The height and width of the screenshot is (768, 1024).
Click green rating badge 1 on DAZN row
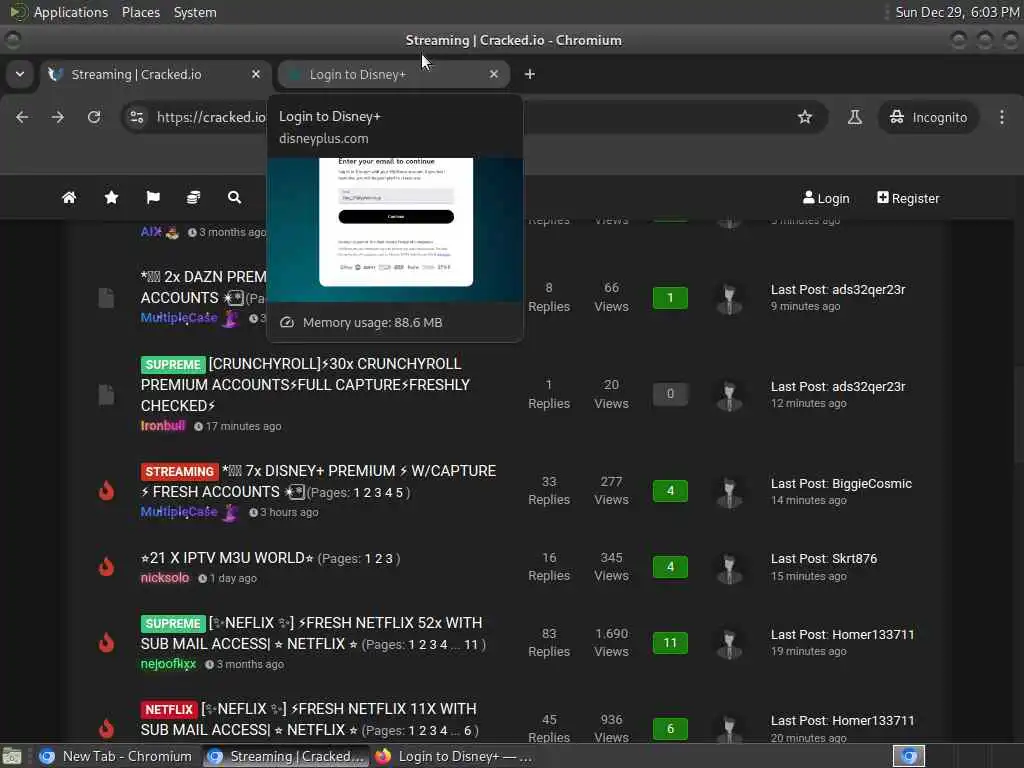pyautogui.click(x=670, y=298)
